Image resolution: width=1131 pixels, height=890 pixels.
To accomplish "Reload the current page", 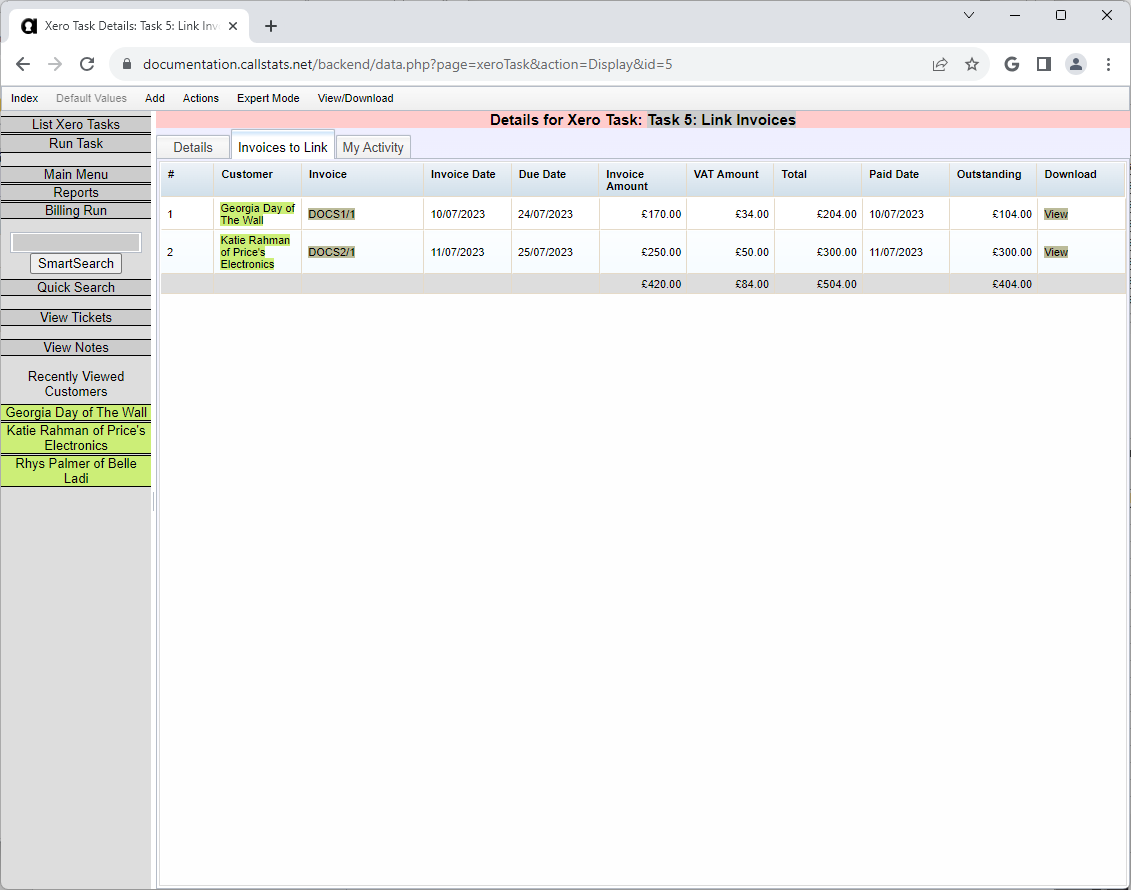I will [87, 63].
